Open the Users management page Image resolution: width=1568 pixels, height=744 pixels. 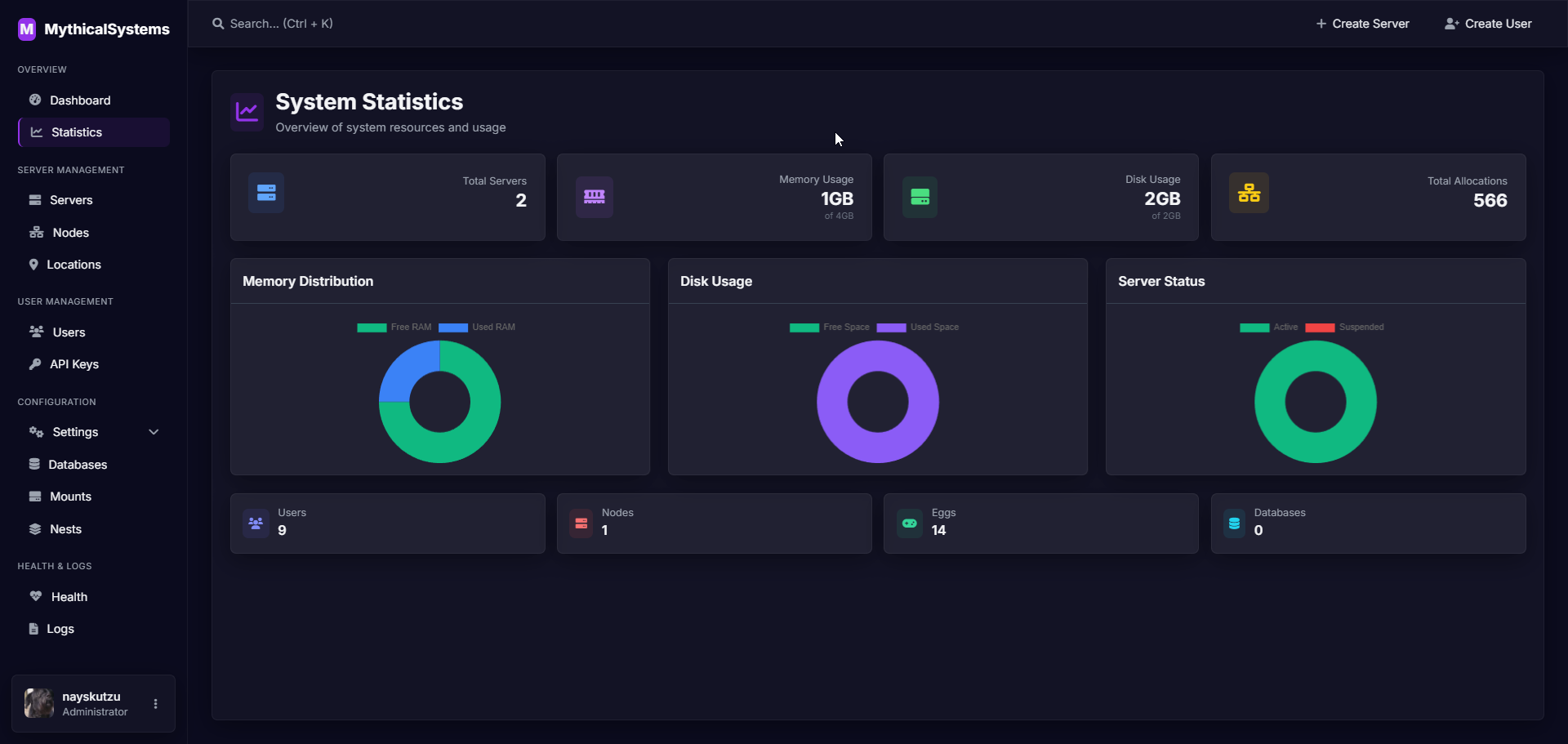coord(93,332)
